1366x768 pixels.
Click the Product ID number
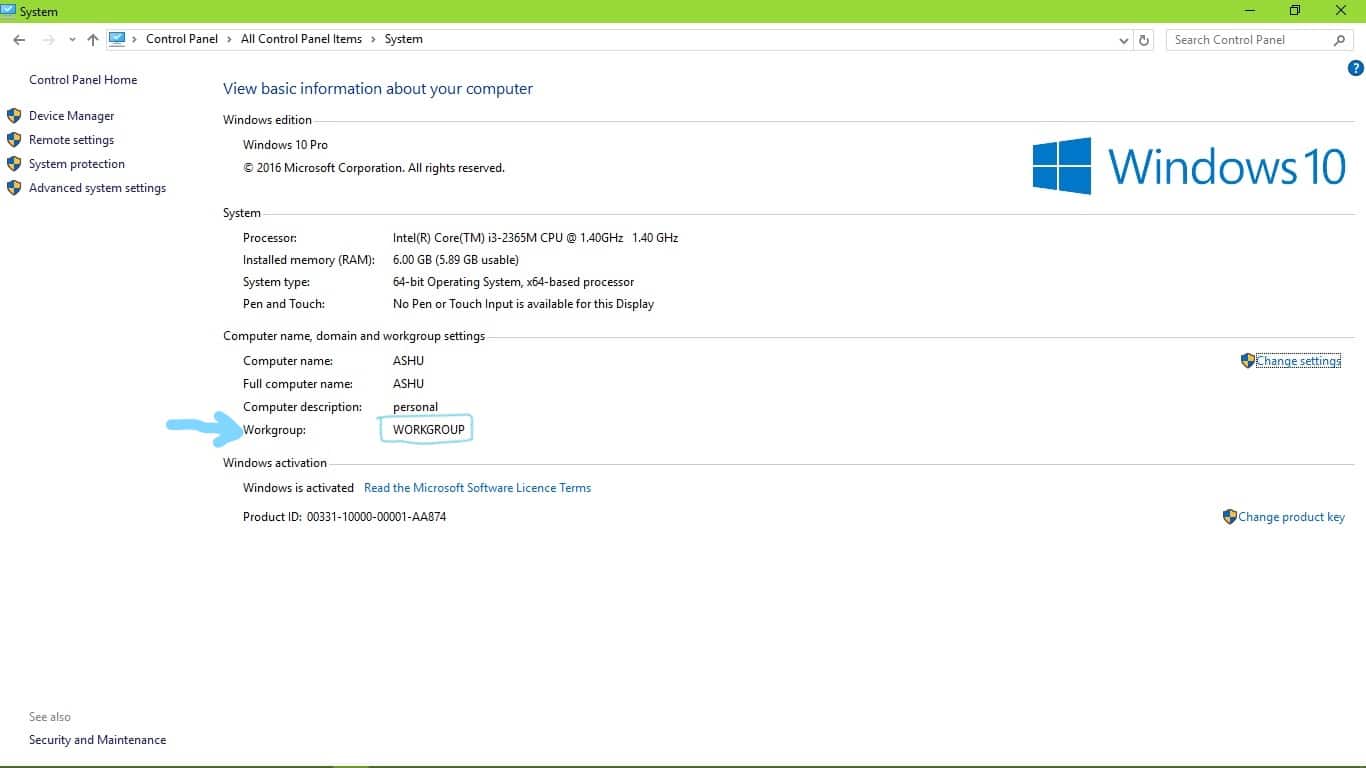point(376,517)
